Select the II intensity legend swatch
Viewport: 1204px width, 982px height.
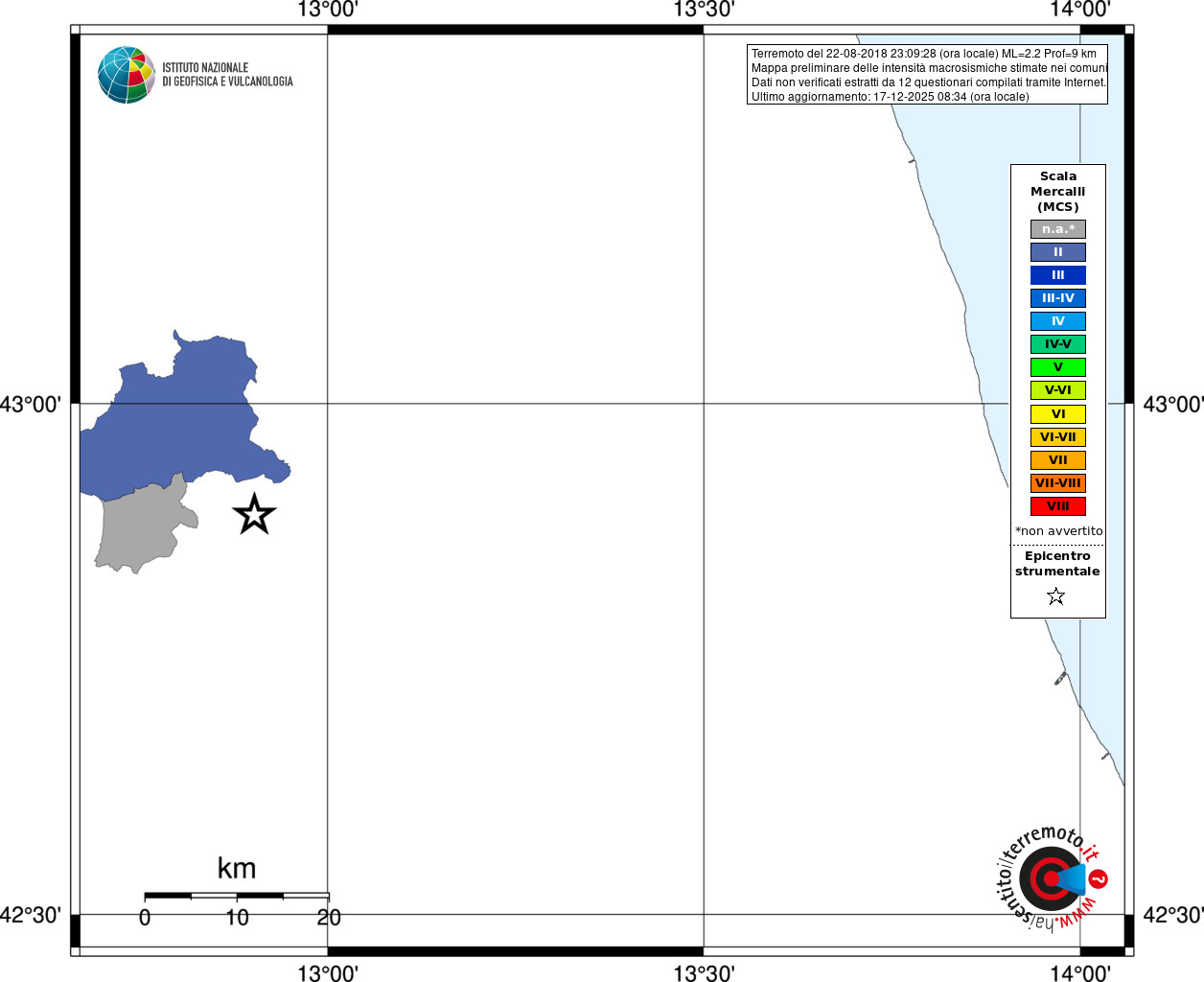1057,252
